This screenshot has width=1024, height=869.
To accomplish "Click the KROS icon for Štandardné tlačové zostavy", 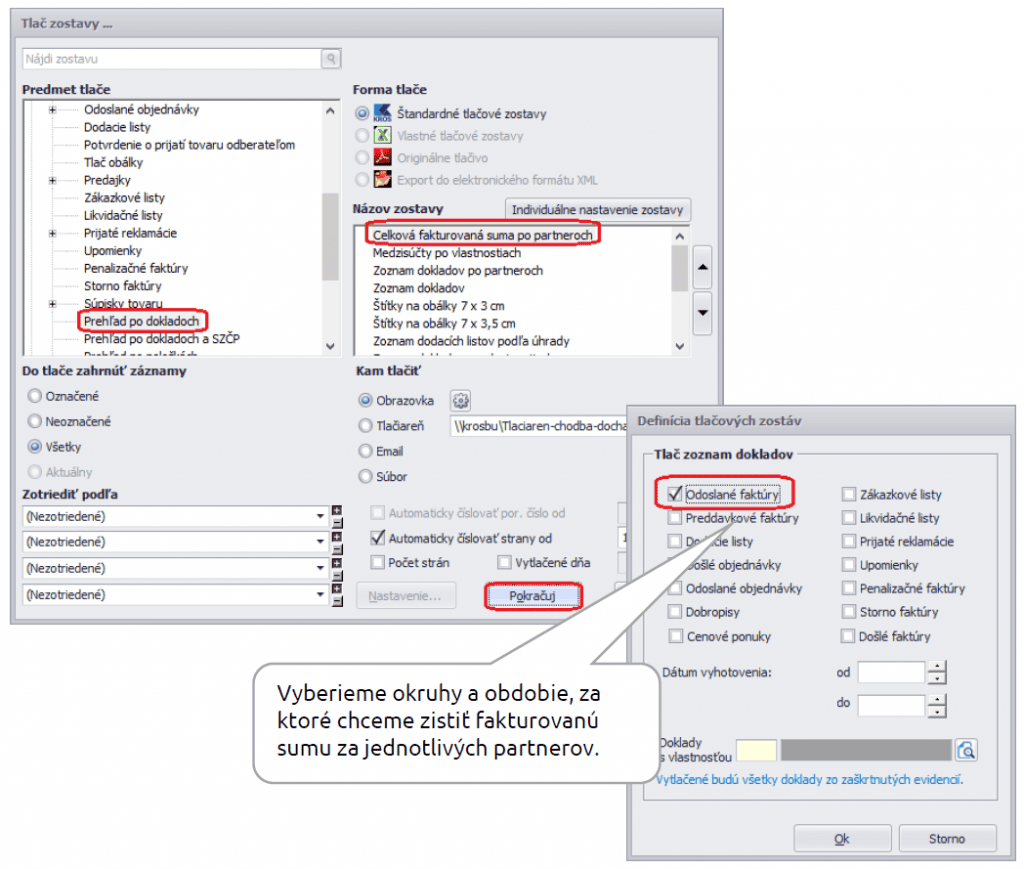I will point(381,114).
